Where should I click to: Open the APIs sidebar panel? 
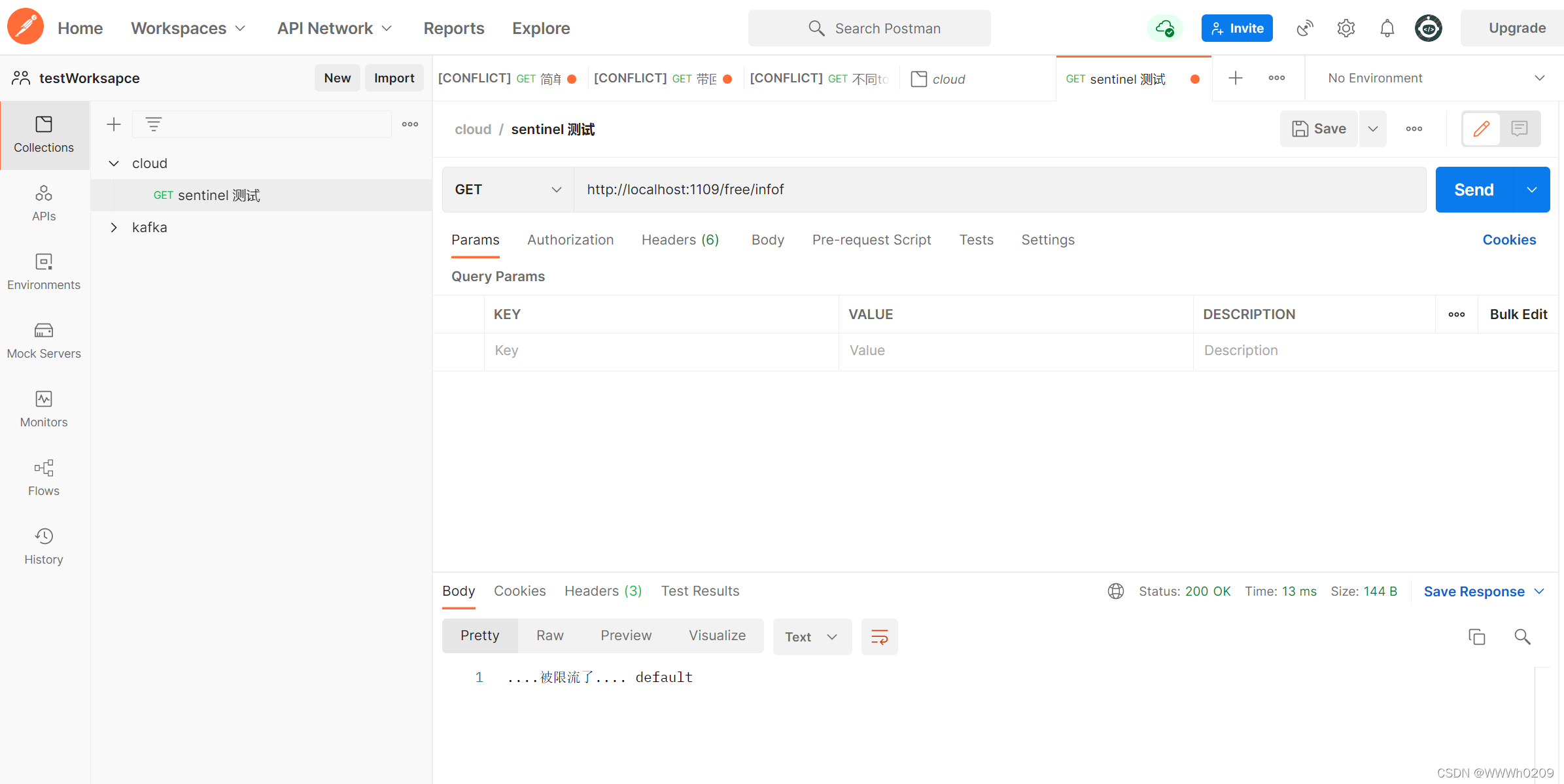point(44,203)
